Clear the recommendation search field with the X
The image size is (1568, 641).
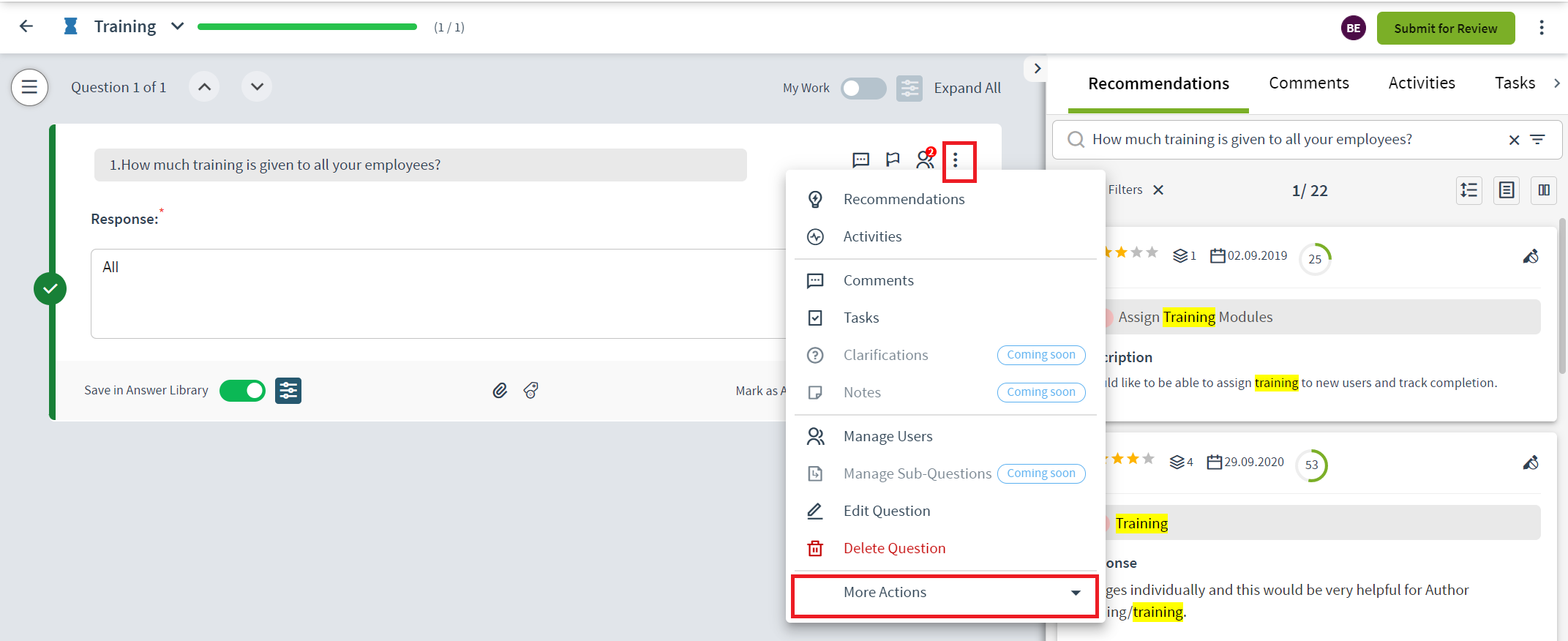click(x=1513, y=139)
